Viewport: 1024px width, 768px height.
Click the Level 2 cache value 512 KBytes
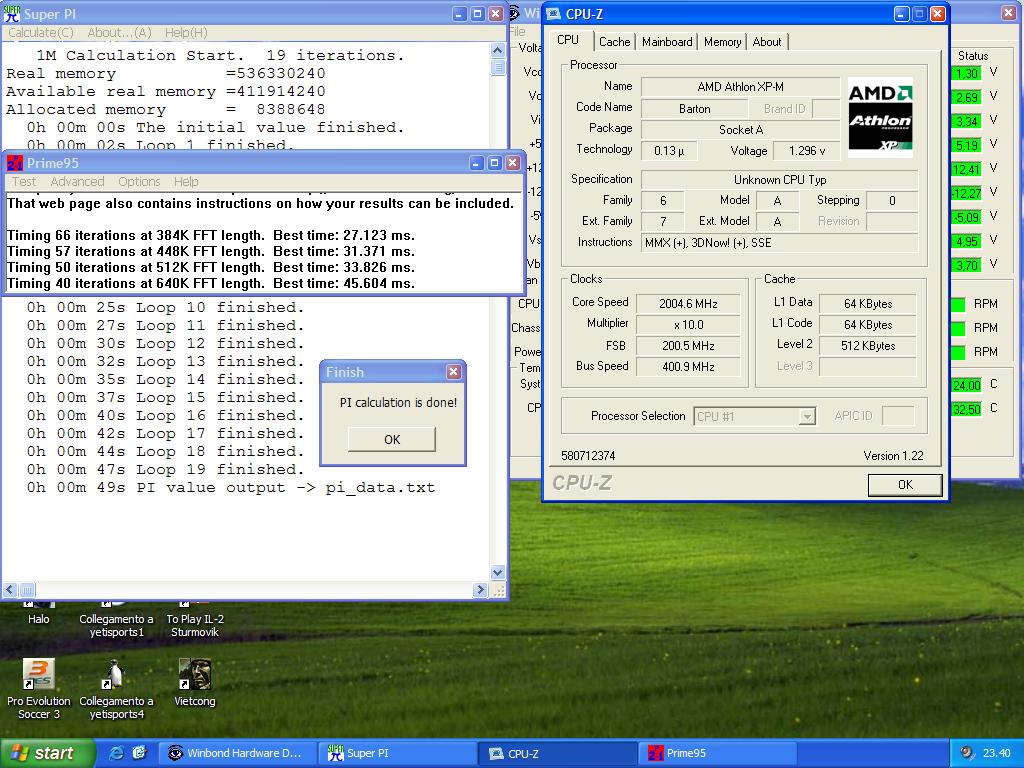click(x=868, y=345)
